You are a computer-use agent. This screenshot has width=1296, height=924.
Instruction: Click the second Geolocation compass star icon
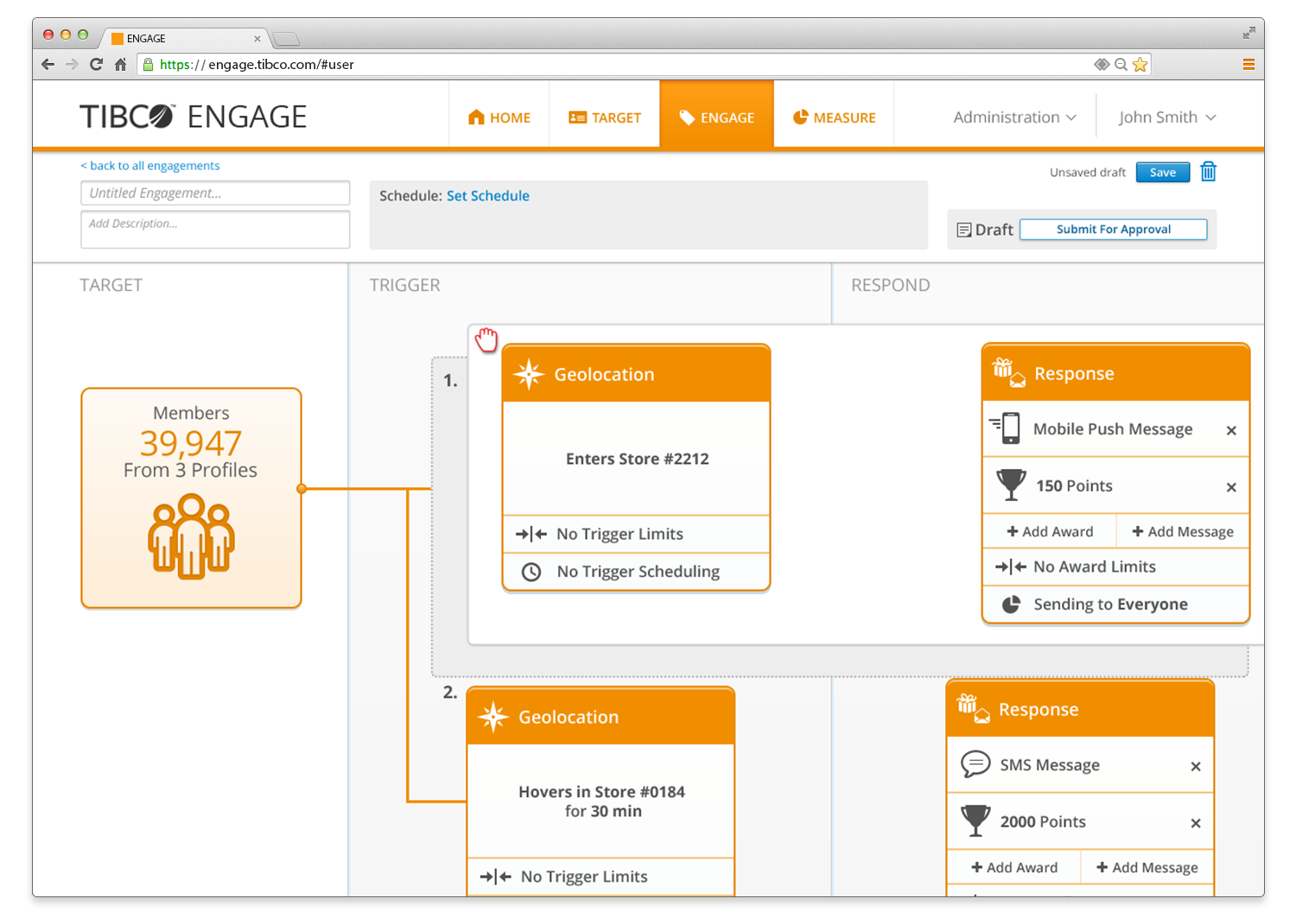[493, 717]
